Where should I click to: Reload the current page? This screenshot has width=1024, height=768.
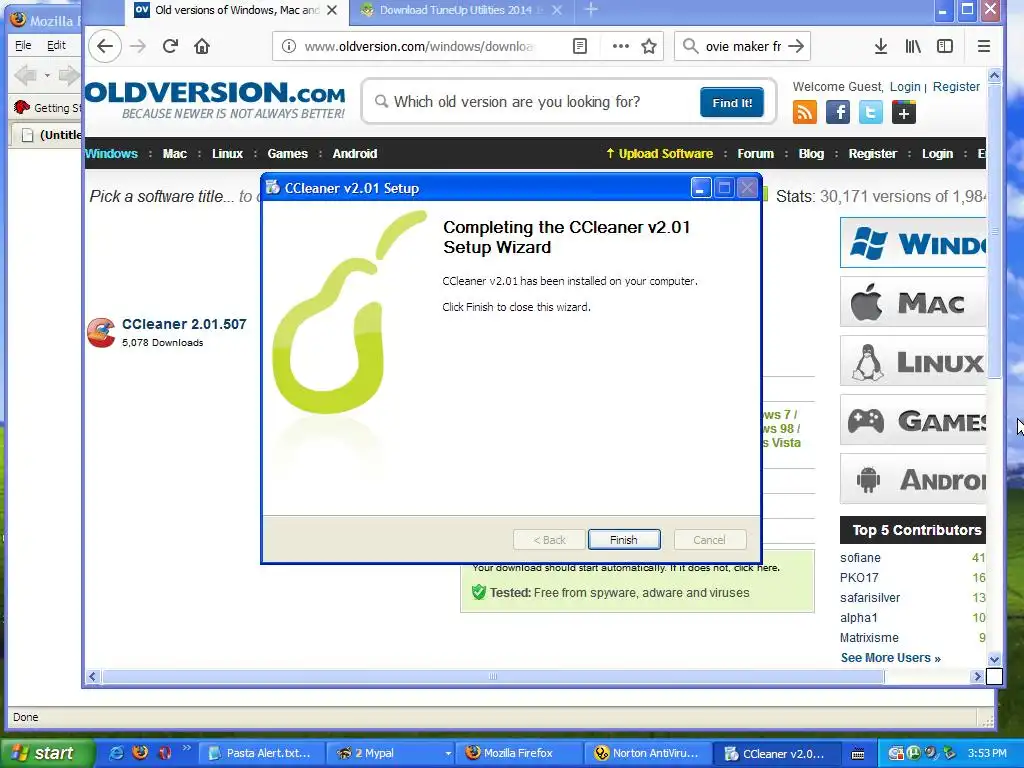[170, 46]
